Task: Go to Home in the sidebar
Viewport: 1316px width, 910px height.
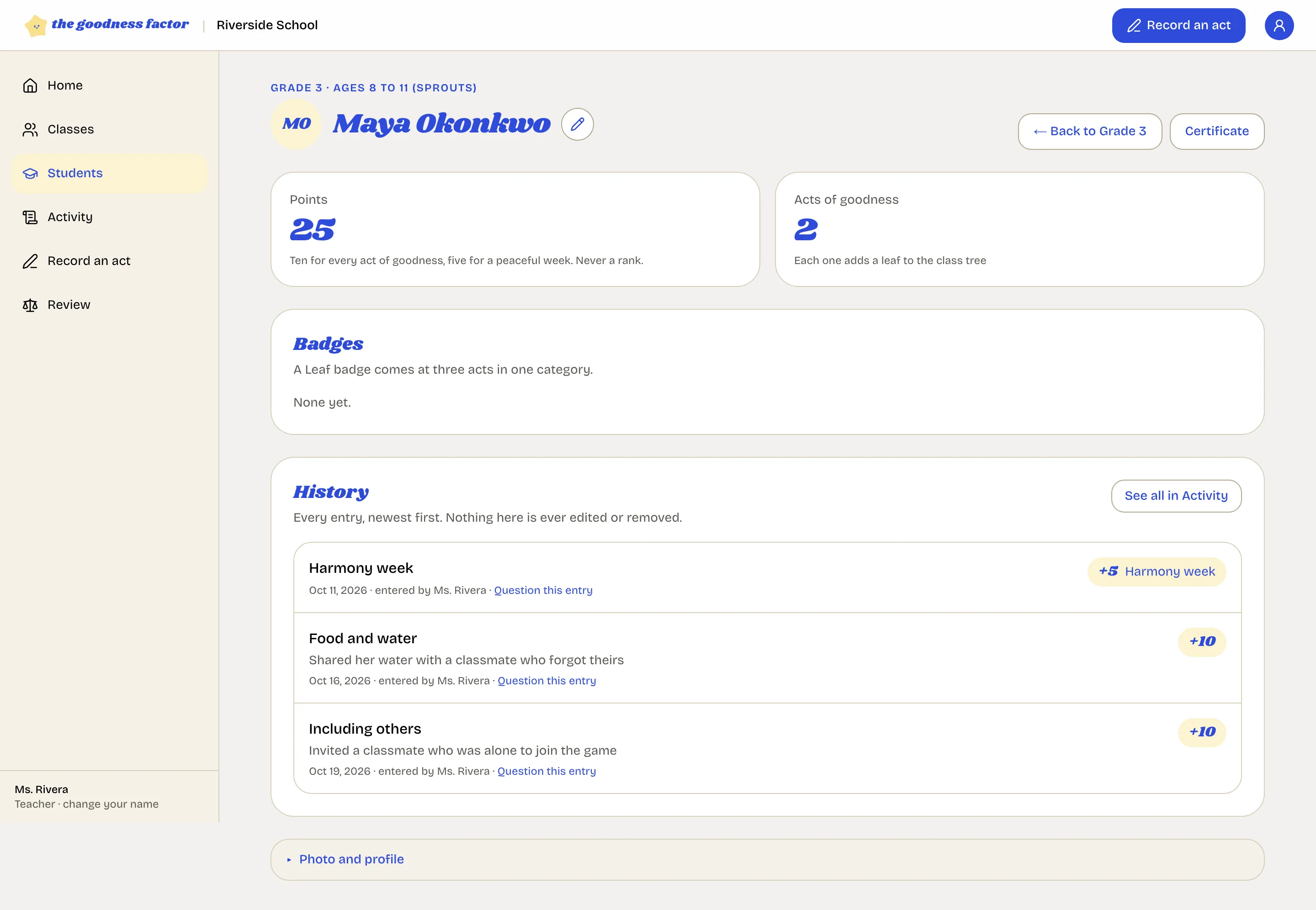Action: pyautogui.click(x=109, y=85)
